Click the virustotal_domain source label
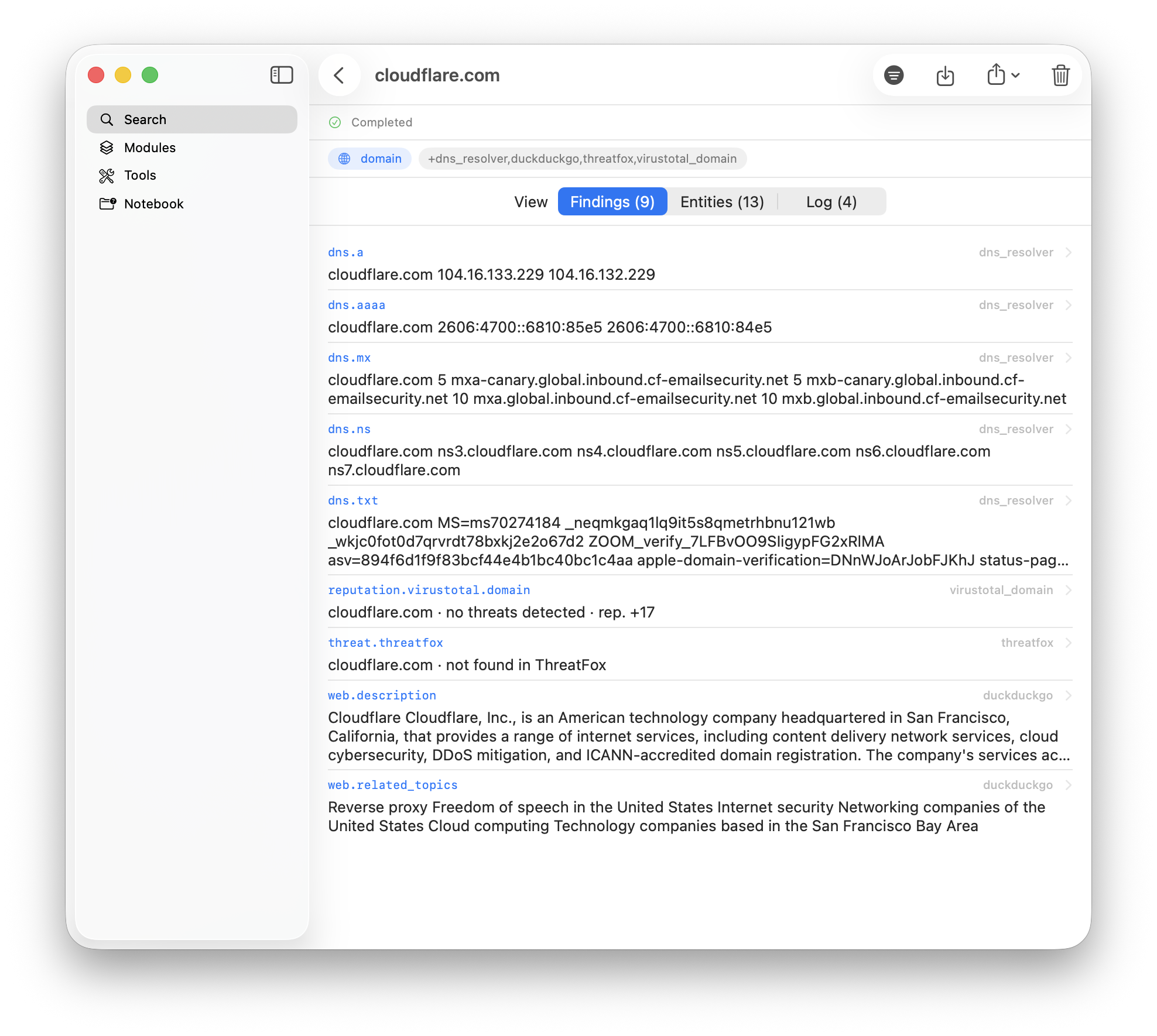The width and height of the screenshot is (1157, 1036). click(1001, 590)
